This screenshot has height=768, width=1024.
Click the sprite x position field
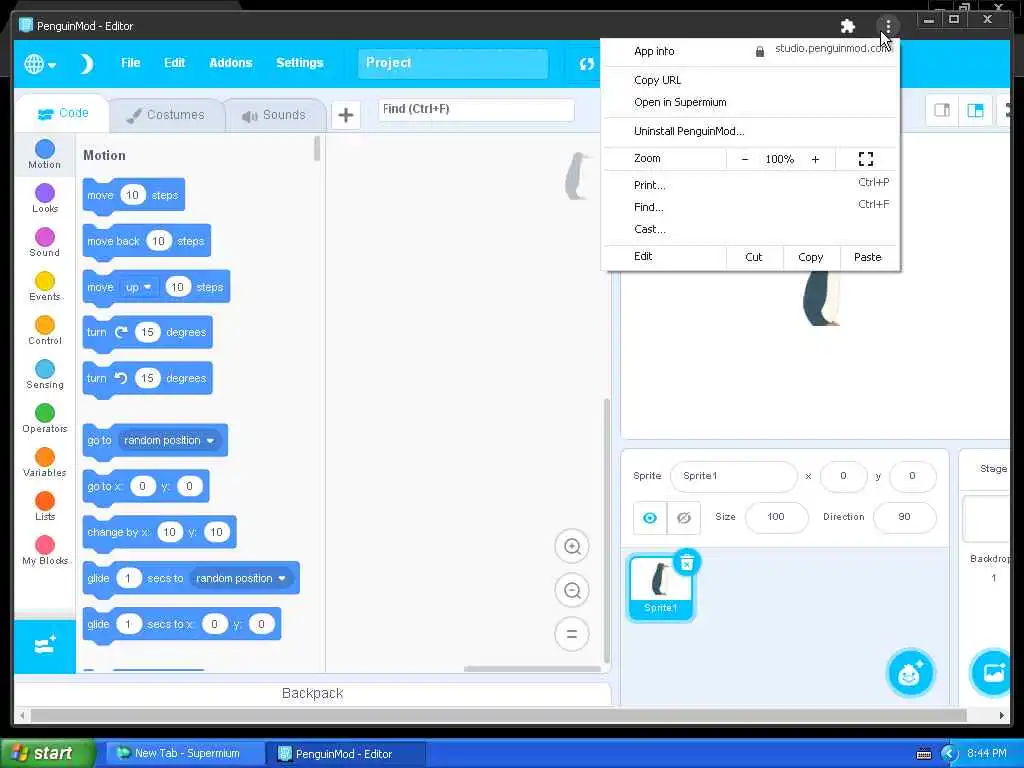click(x=843, y=476)
